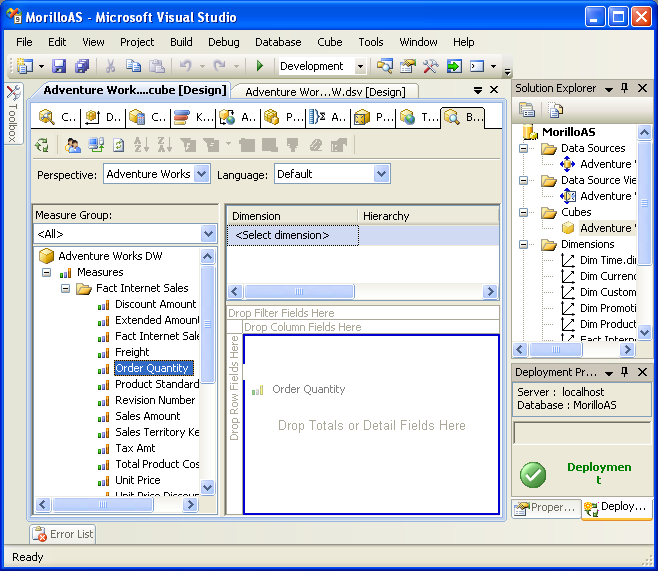
Task: Select the Sales Amount measure
Action: tap(147, 416)
